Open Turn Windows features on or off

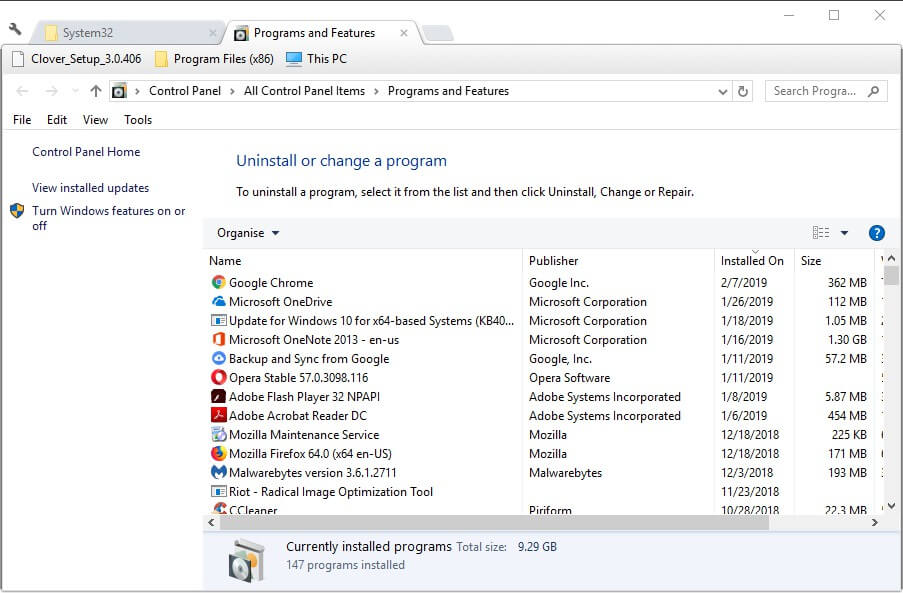click(x=109, y=218)
